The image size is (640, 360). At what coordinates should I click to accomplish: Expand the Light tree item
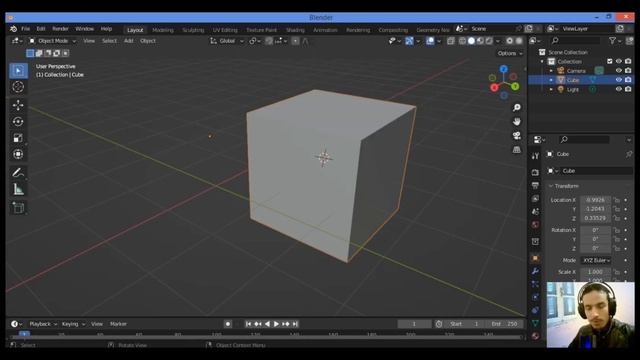pyautogui.click(x=551, y=89)
